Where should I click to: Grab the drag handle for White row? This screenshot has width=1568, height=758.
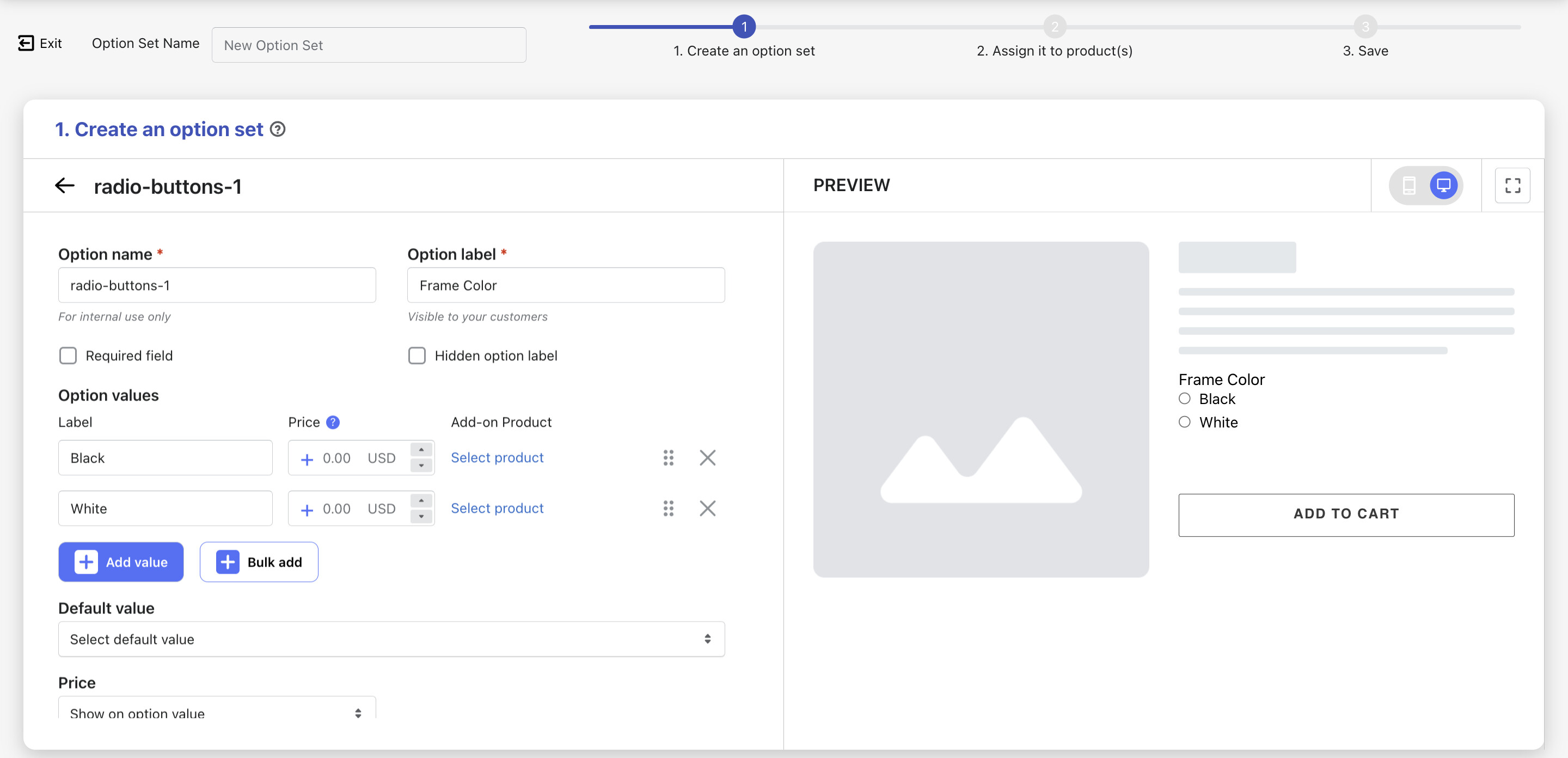point(667,509)
